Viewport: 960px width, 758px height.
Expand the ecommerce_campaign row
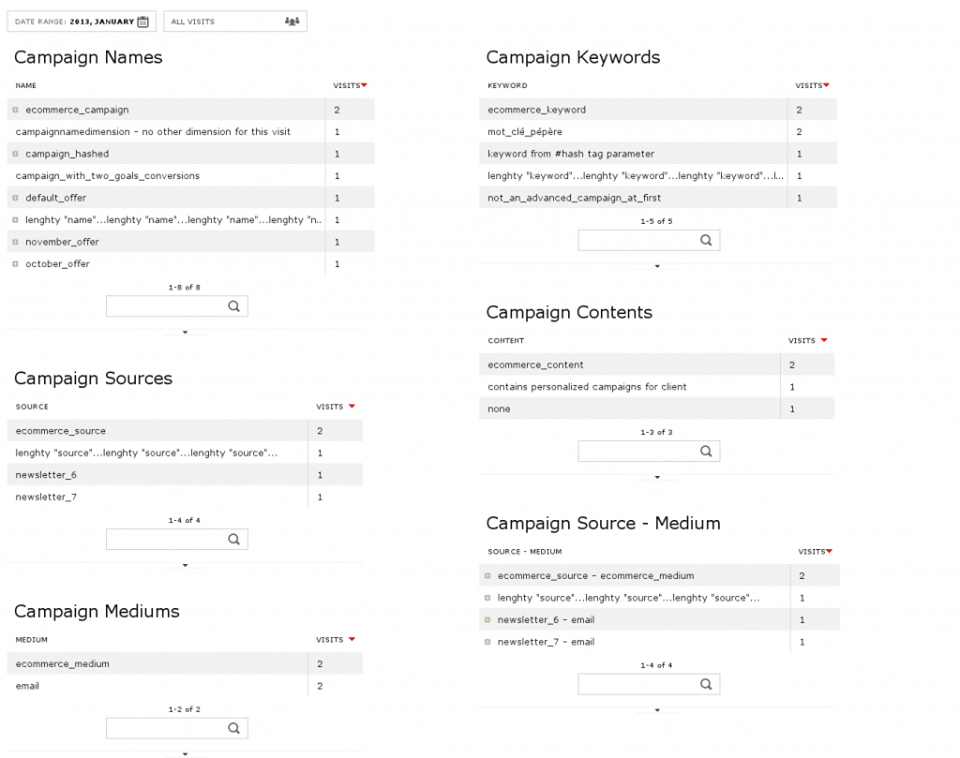pyautogui.click(x=16, y=110)
